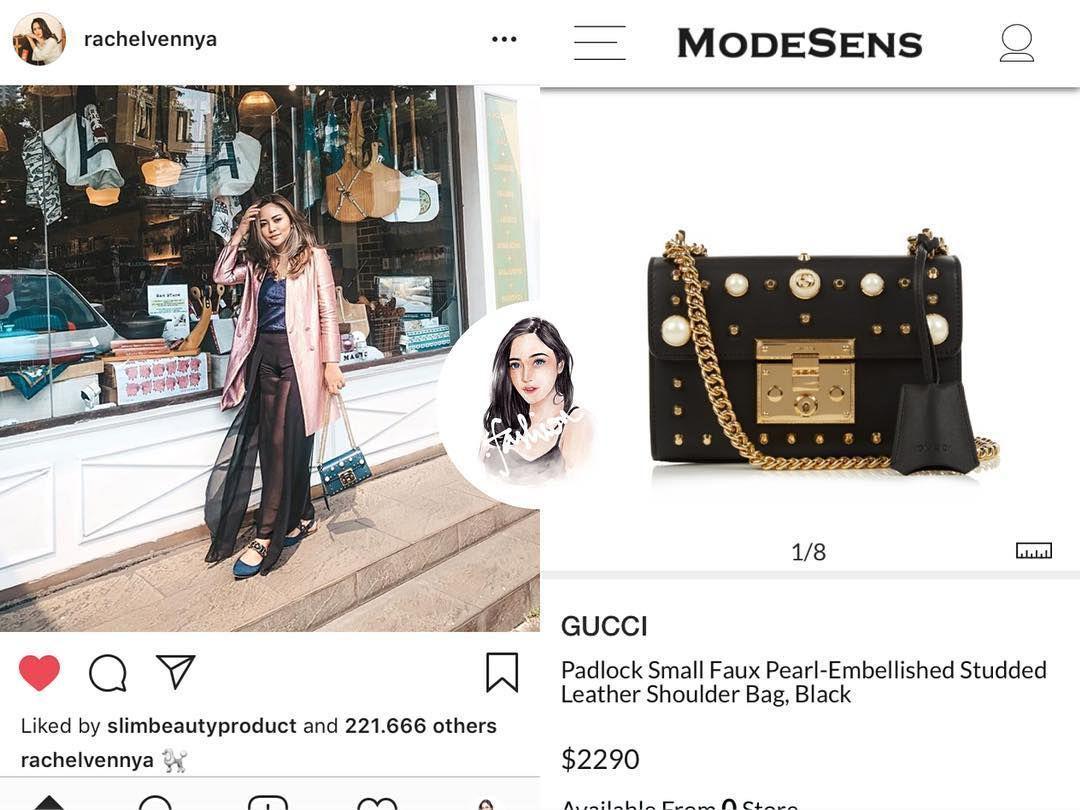Open comments with the speech bubble icon
The image size is (1080, 810).
pyautogui.click(x=108, y=673)
